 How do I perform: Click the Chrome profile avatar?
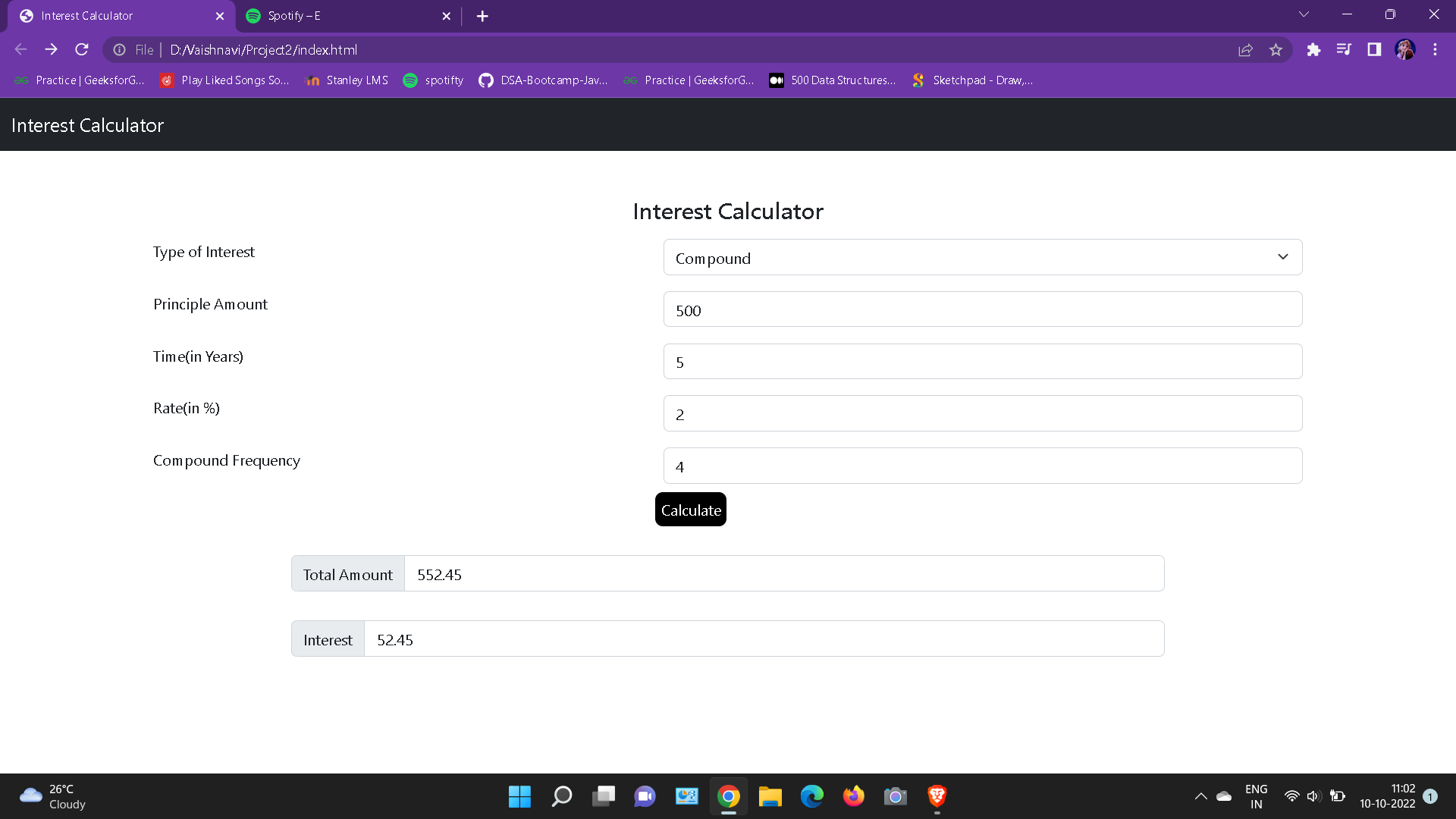[1405, 50]
